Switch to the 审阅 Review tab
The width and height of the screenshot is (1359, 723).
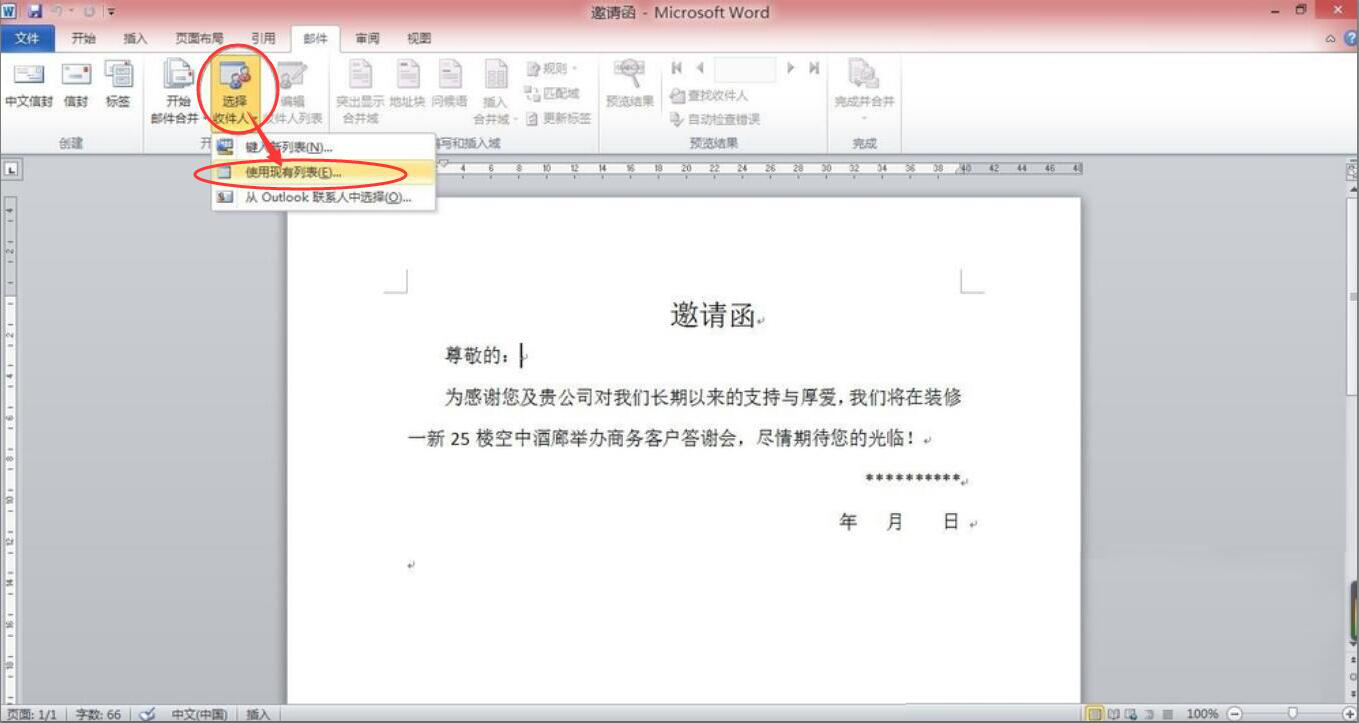tap(367, 38)
